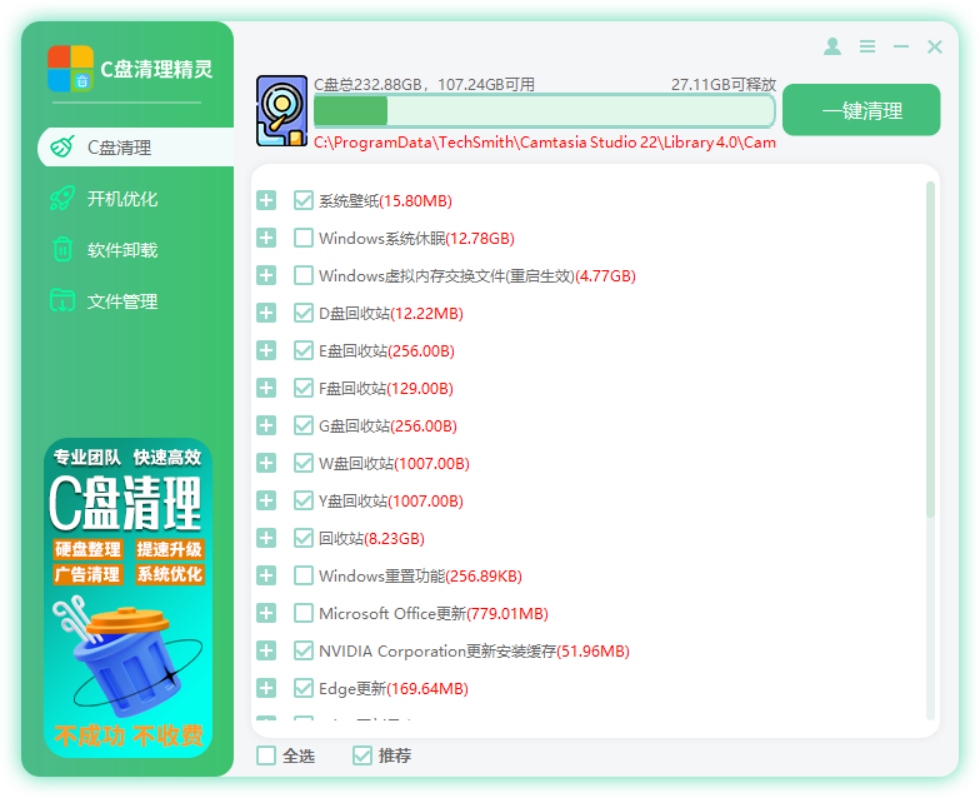Click the Windows重置功能(256.89KB) label

click(x=420, y=576)
